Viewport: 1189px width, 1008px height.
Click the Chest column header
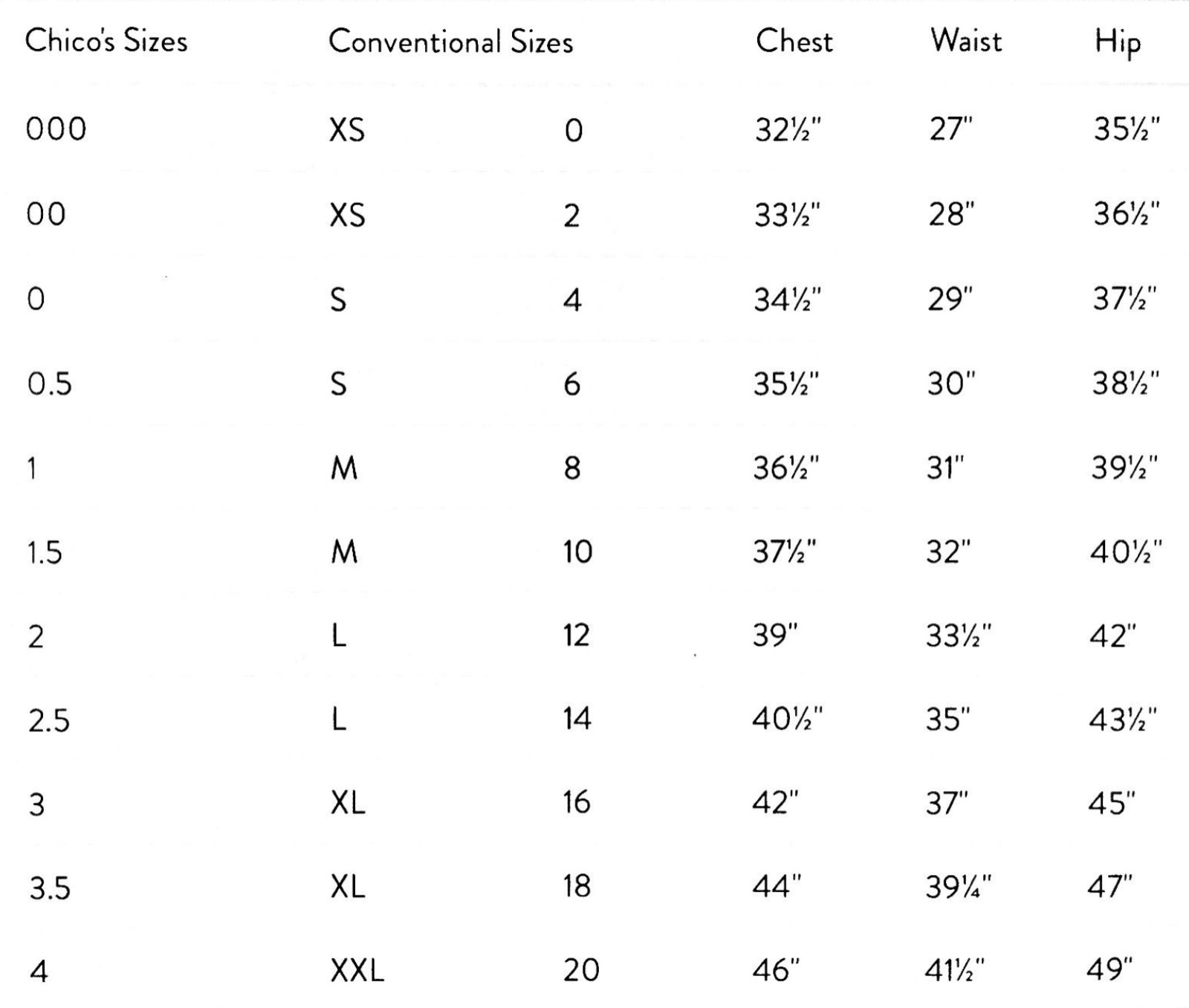click(x=794, y=41)
